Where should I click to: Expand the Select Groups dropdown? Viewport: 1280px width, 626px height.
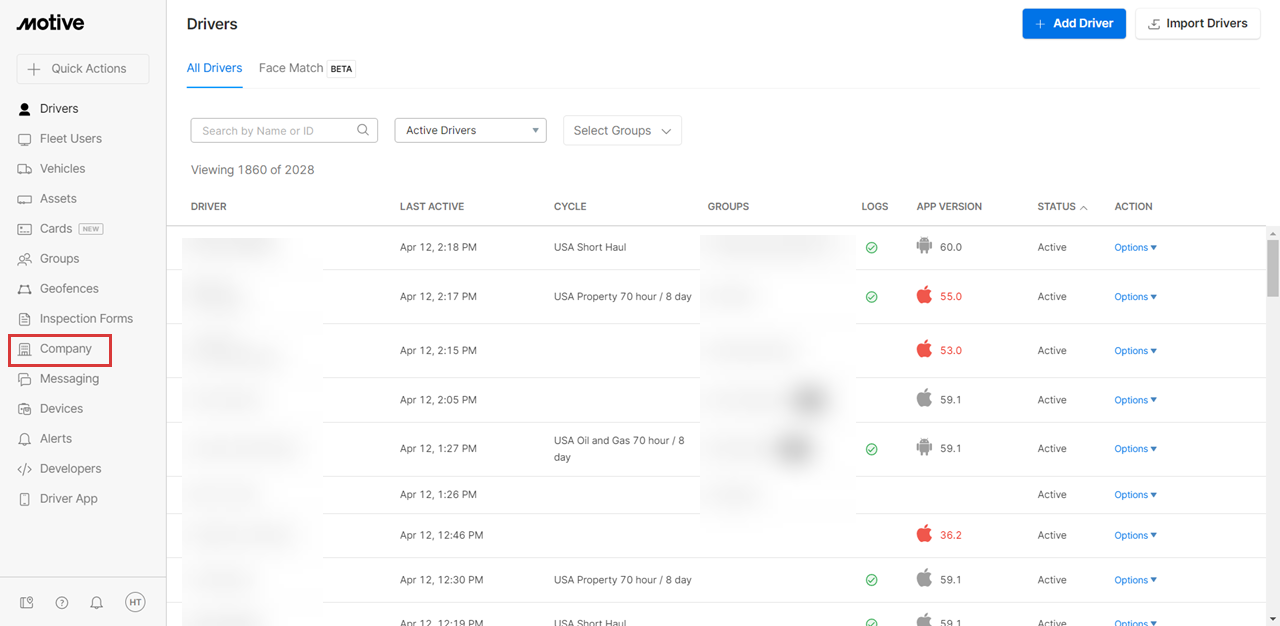622,130
